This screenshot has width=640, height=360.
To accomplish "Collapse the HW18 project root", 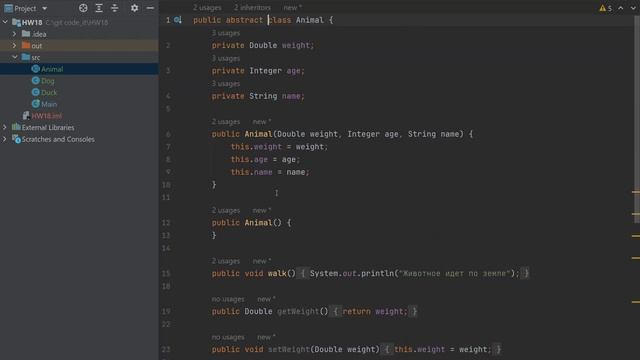I will [5, 22].
